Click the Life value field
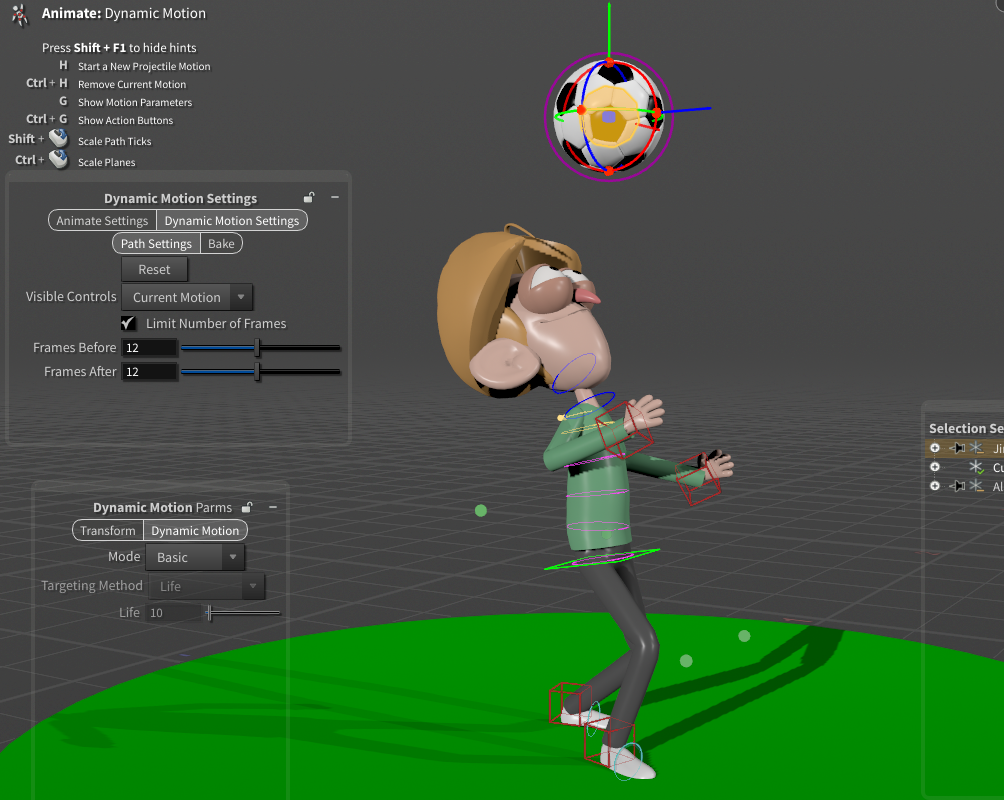The width and height of the screenshot is (1004, 800). (x=174, y=613)
